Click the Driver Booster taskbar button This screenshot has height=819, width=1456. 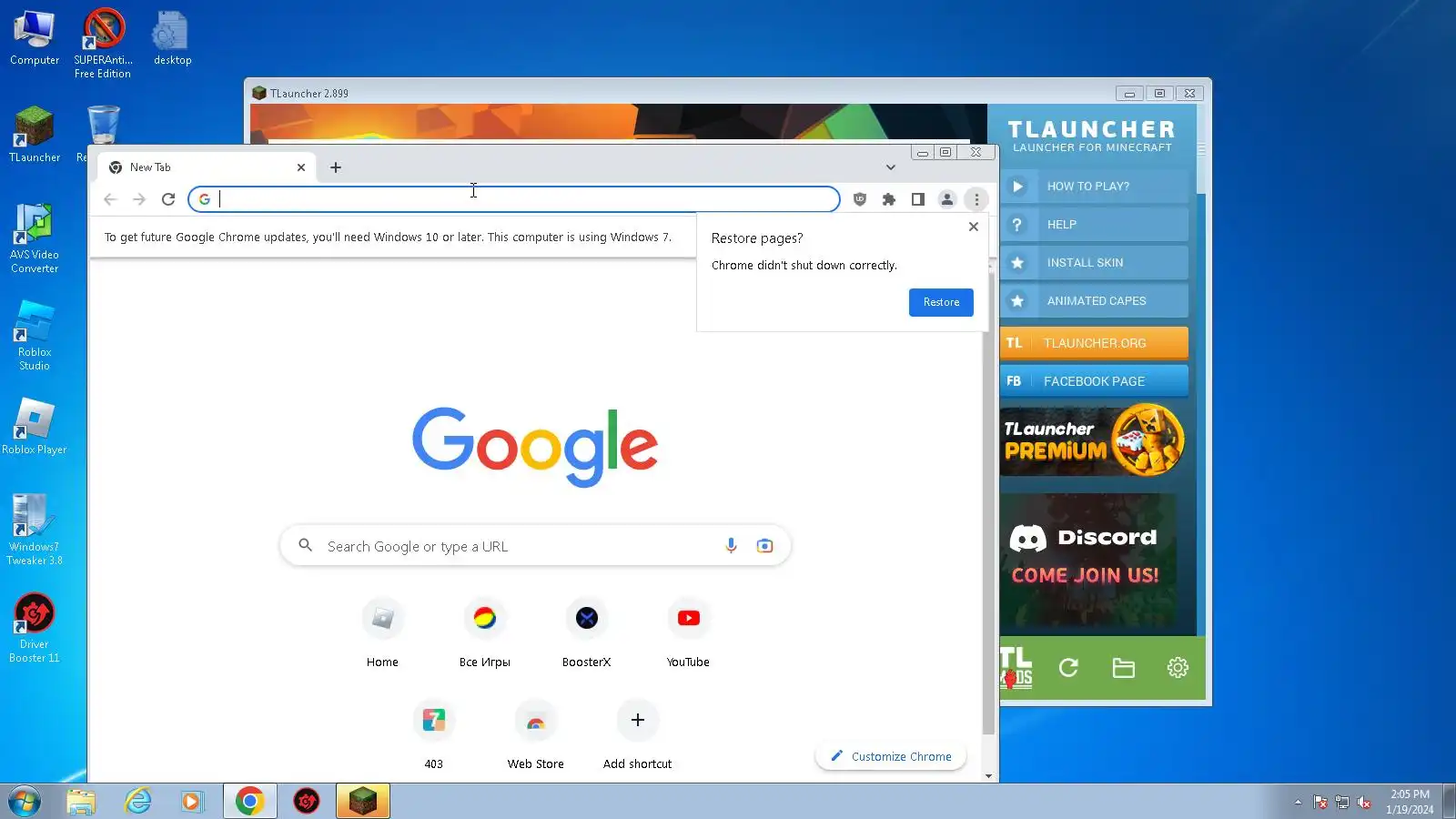[x=307, y=802]
